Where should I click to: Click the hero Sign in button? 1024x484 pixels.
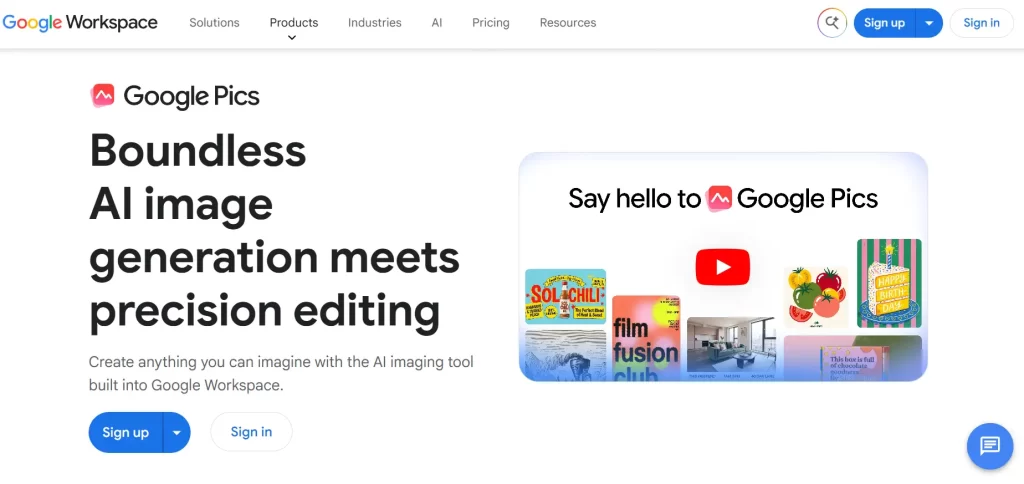pos(251,432)
